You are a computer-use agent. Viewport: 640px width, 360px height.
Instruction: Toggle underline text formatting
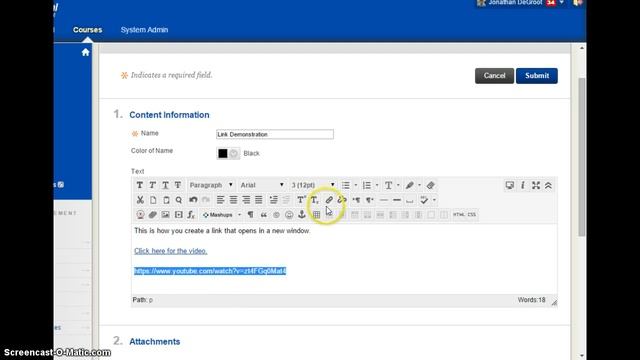(x=165, y=185)
